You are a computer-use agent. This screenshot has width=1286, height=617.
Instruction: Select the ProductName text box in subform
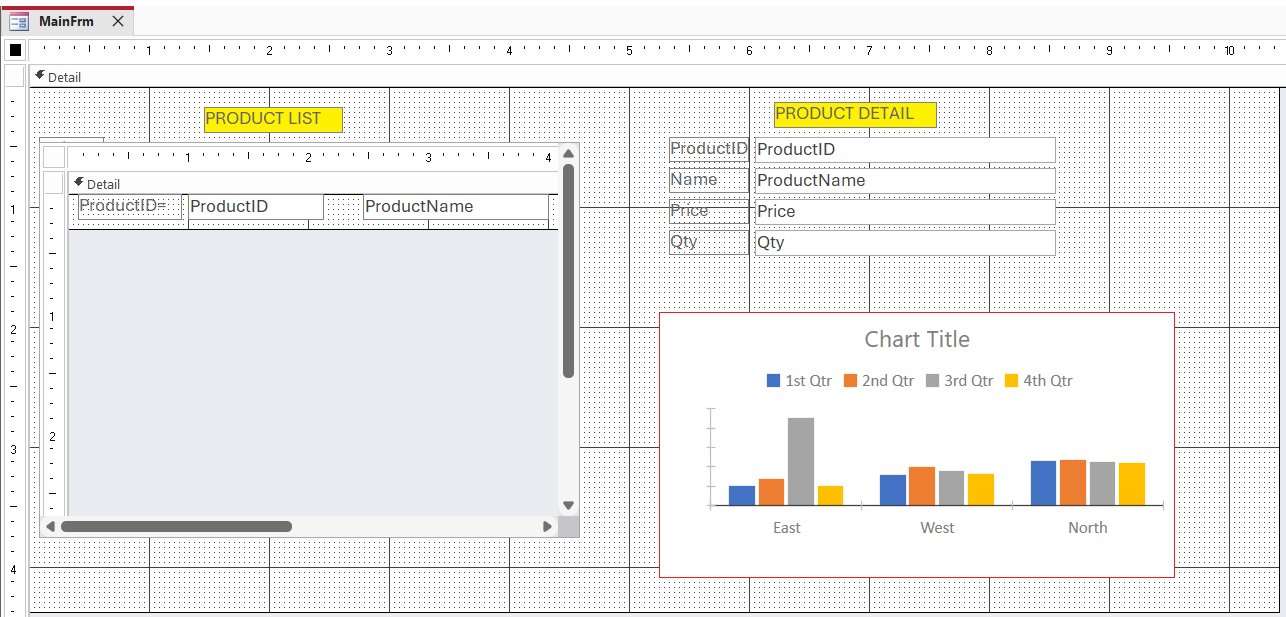[455, 207]
